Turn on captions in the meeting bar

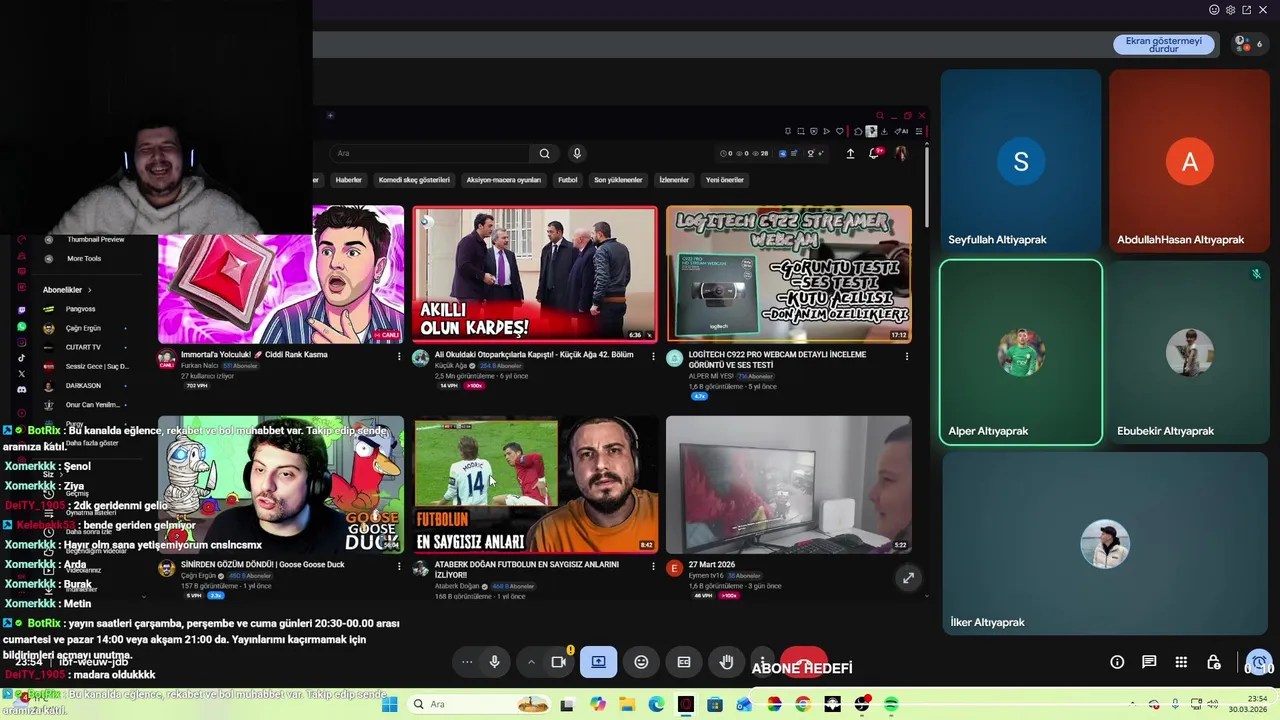click(684, 662)
